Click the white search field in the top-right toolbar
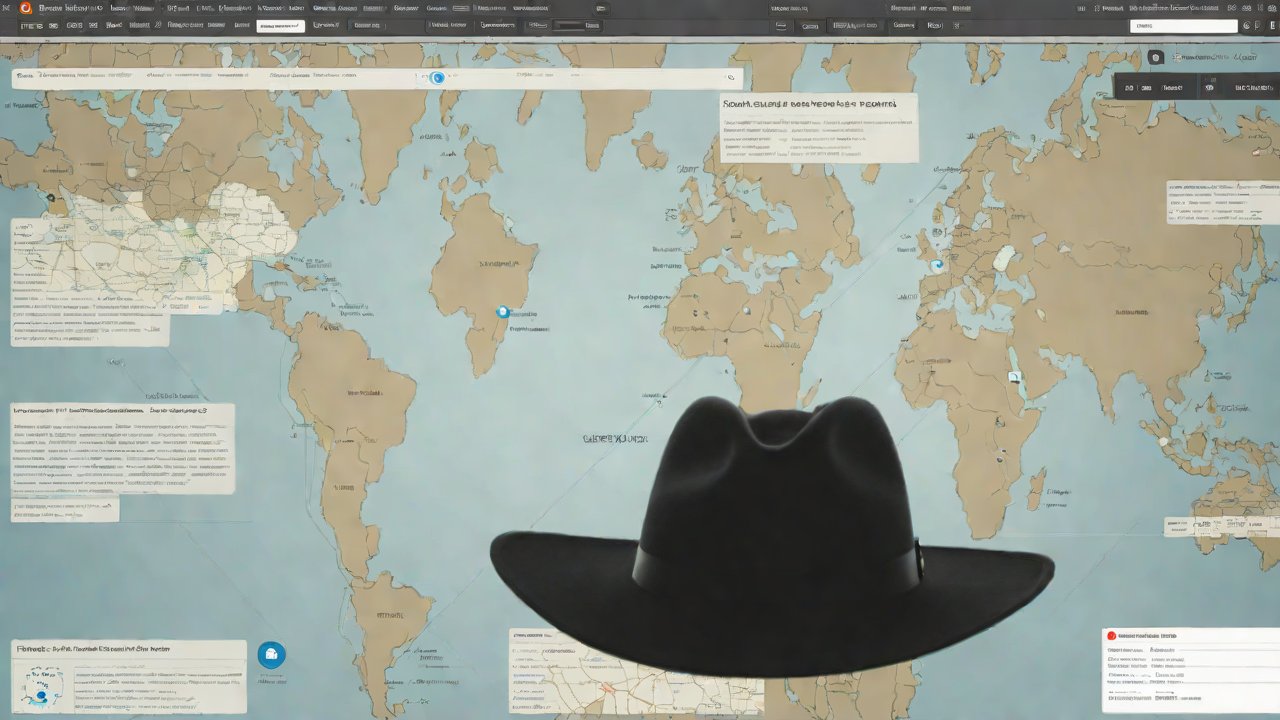Screen dimensions: 1280x720 pyautogui.click(x=1183, y=26)
